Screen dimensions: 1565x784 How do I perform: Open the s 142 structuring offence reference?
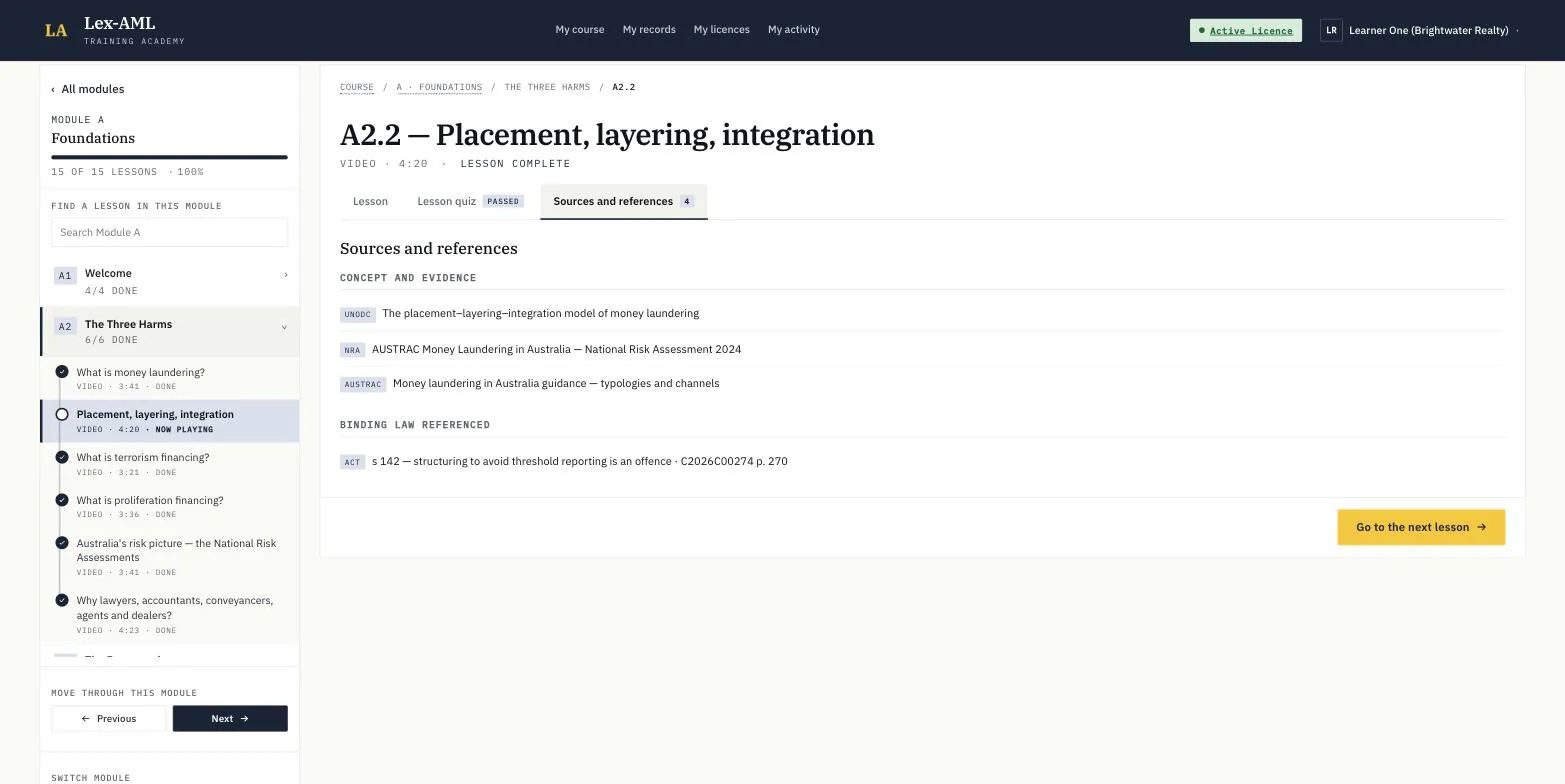[x=579, y=461]
